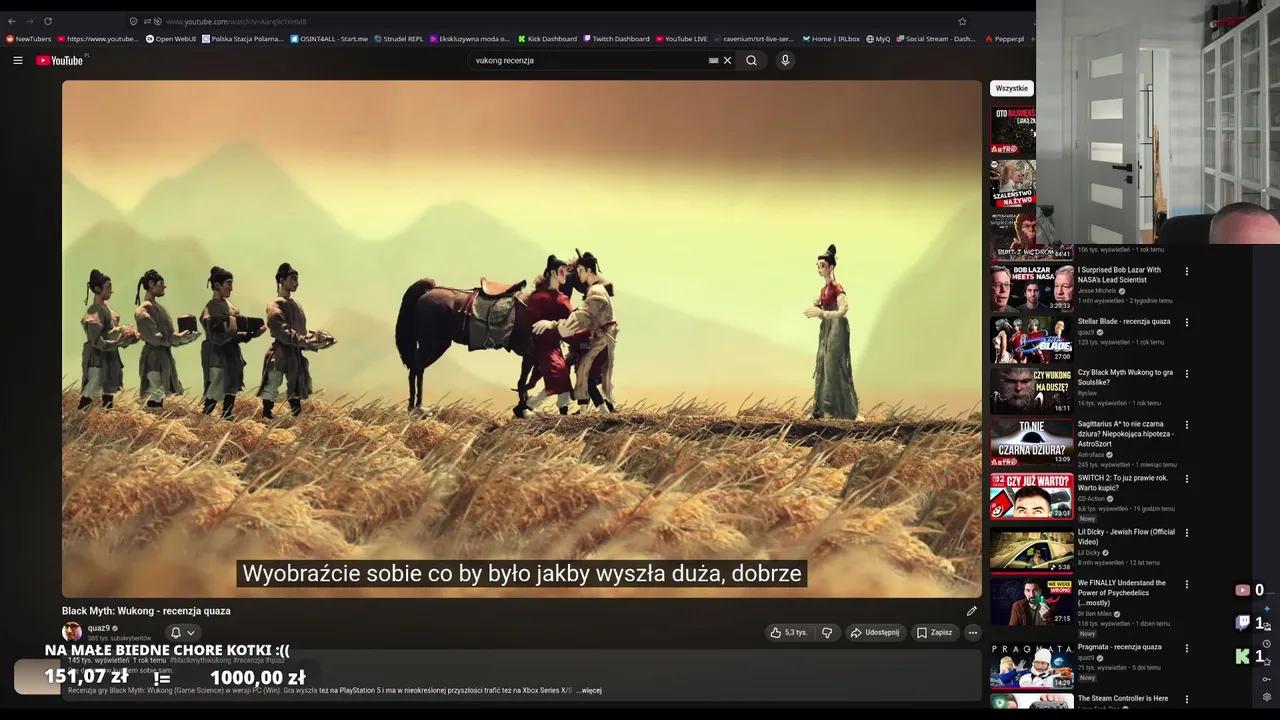
Task: Click the pencil edit icon beside video title
Action: pos(971,611)
